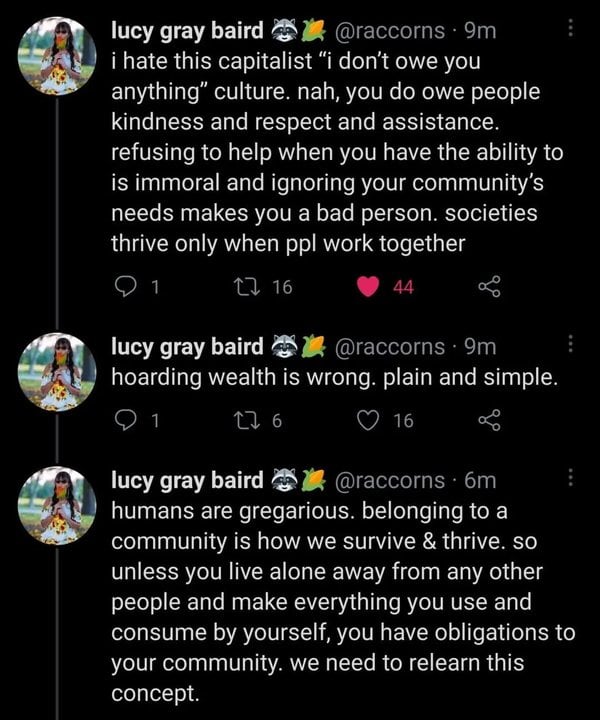Image resolution: width=600 pixels, height=720 pixels.
Task: Click the @raccorns handle on first tweet
Action: pos(394,33)
